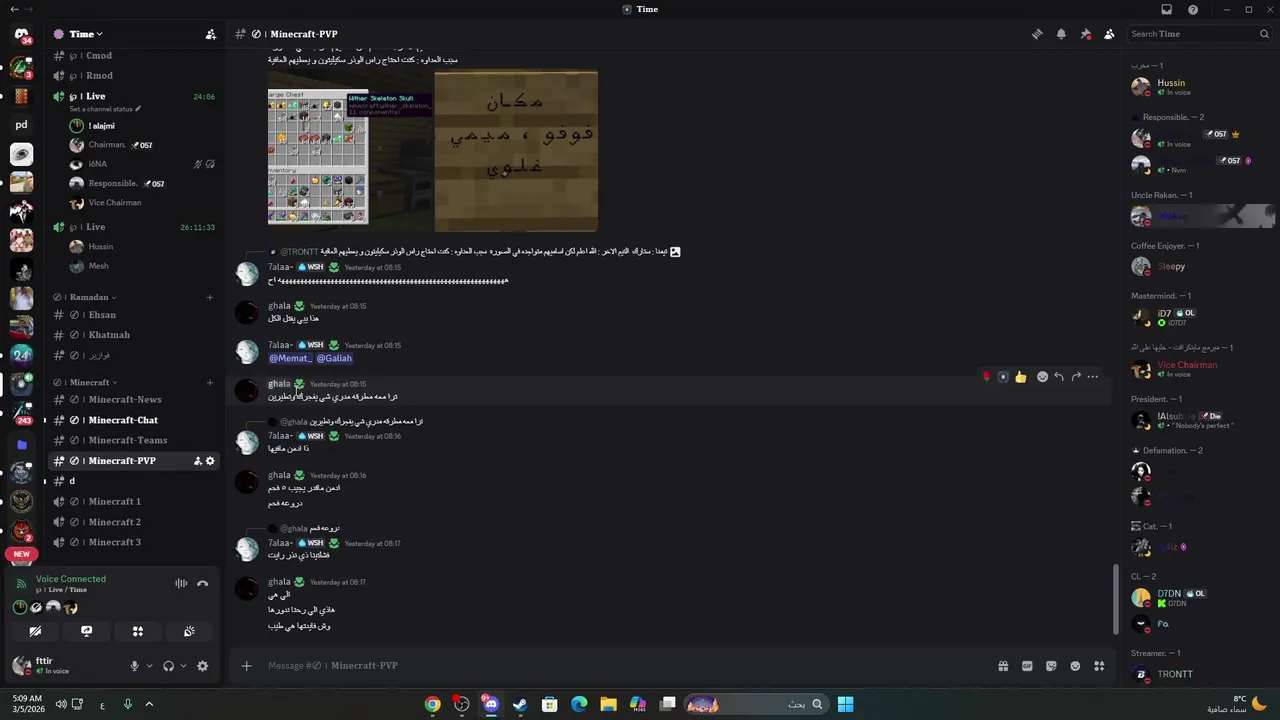Open Direct Messages home icon
The height and width of the screenshot is (720, 1280).
pyautogui.click(x=22, y=35)
